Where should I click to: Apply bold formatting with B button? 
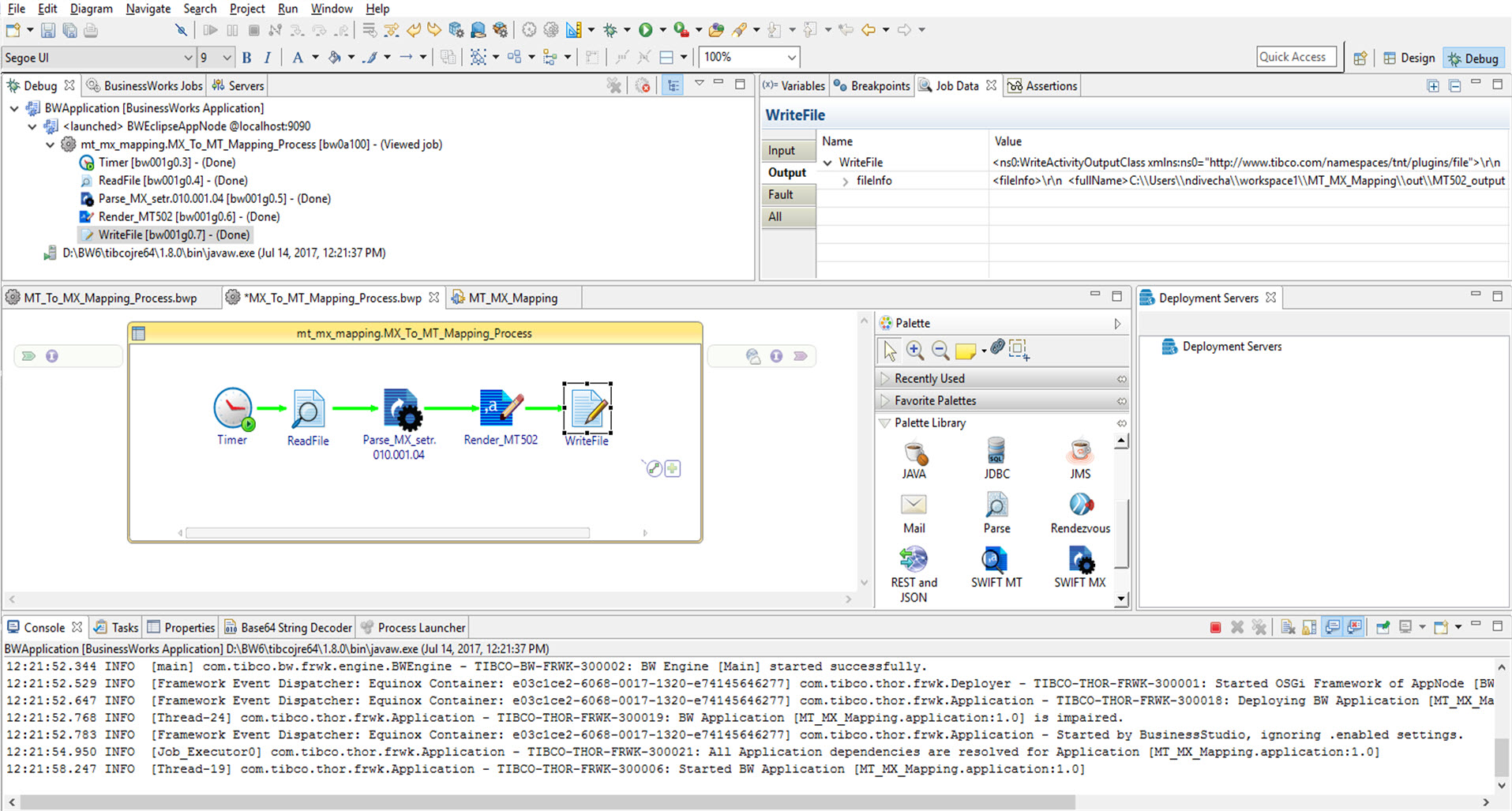click(247, 57)
